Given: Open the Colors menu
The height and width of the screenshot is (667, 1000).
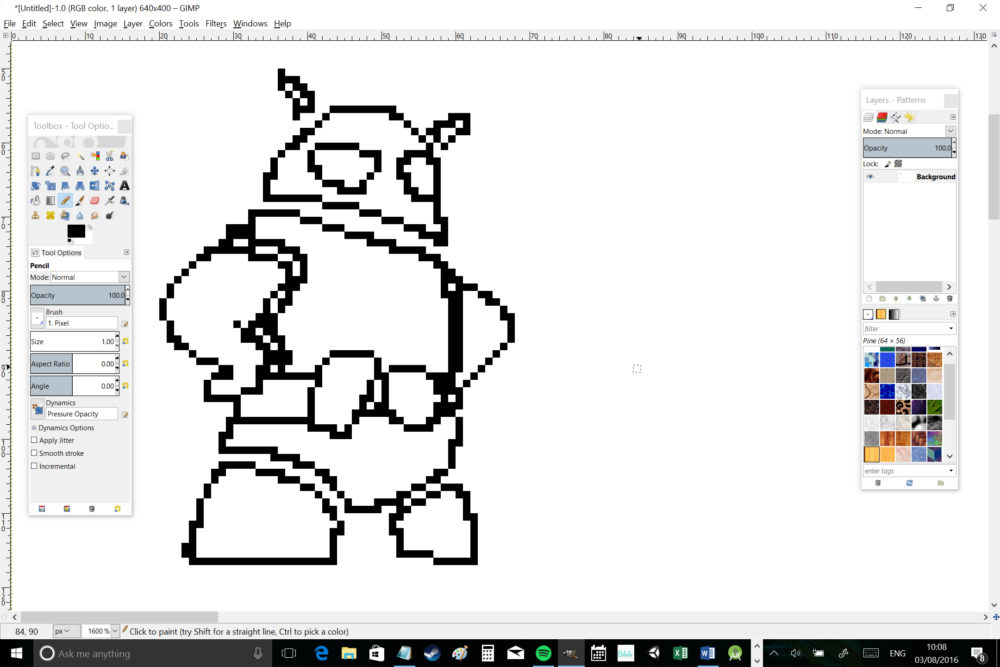Looking at the screenshot, I should 160,23.
